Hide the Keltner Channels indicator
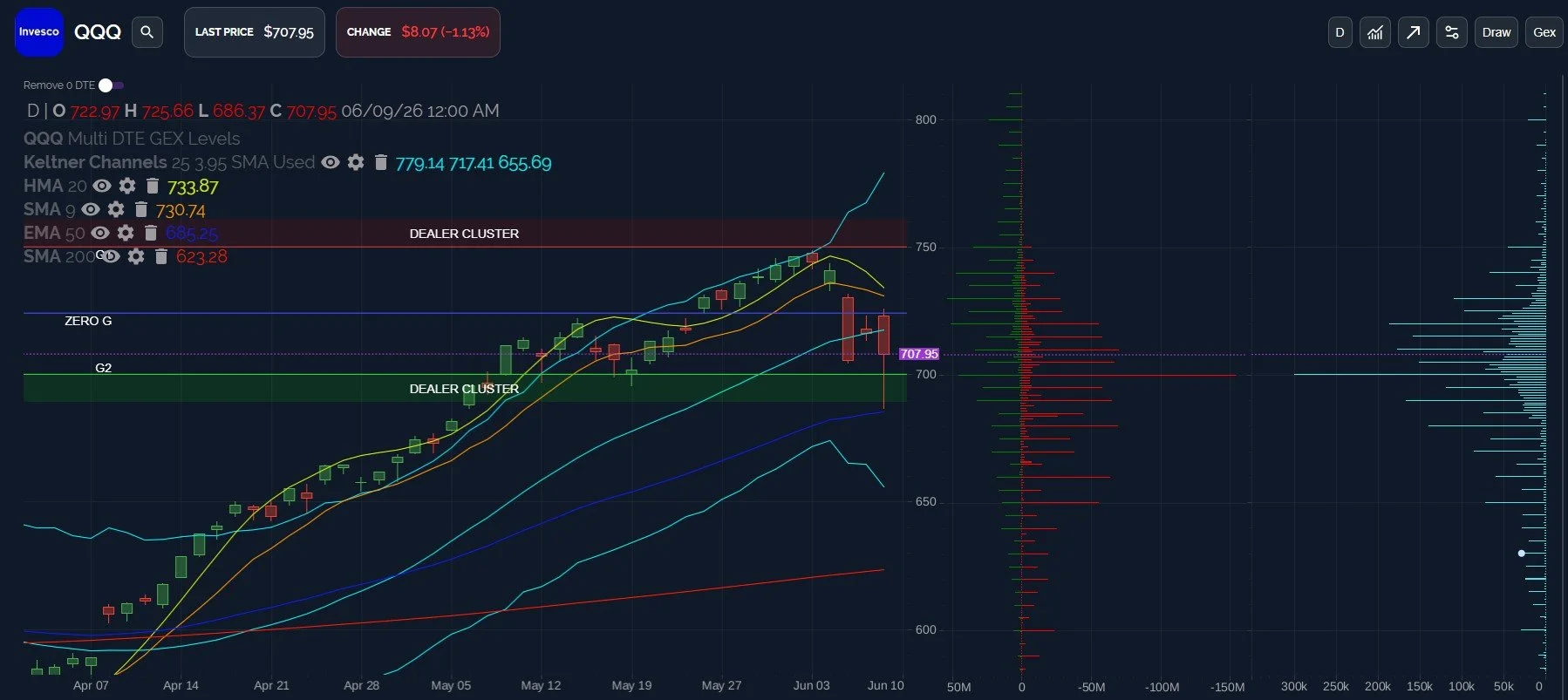The height and width of the screenshot is (700, 1568). coord(331,162)
